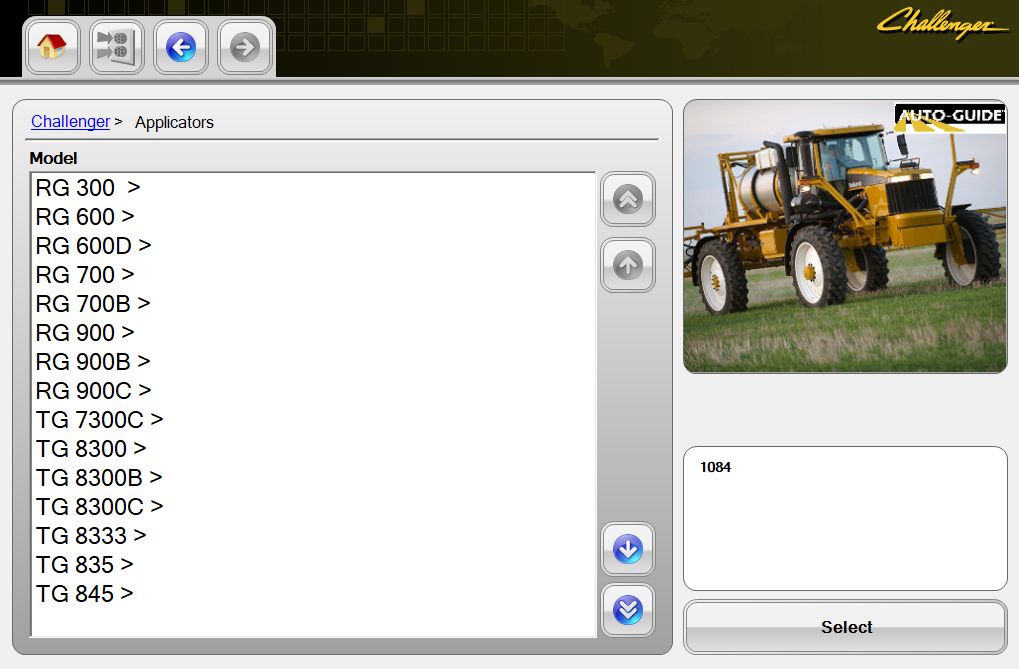Click the grayed Forward arrow icon
The width and height of the screenshot is (1019, 669).
(244, 46)
